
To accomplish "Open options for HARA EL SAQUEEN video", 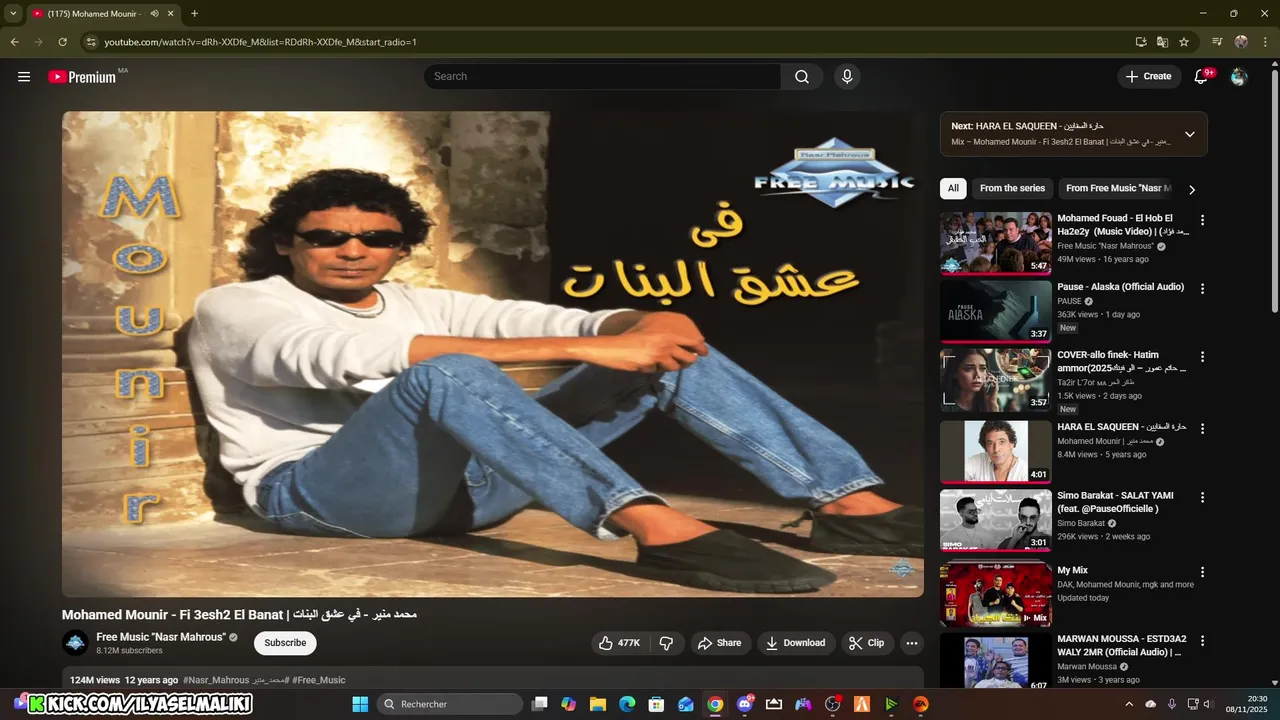I will [1202, 429].
